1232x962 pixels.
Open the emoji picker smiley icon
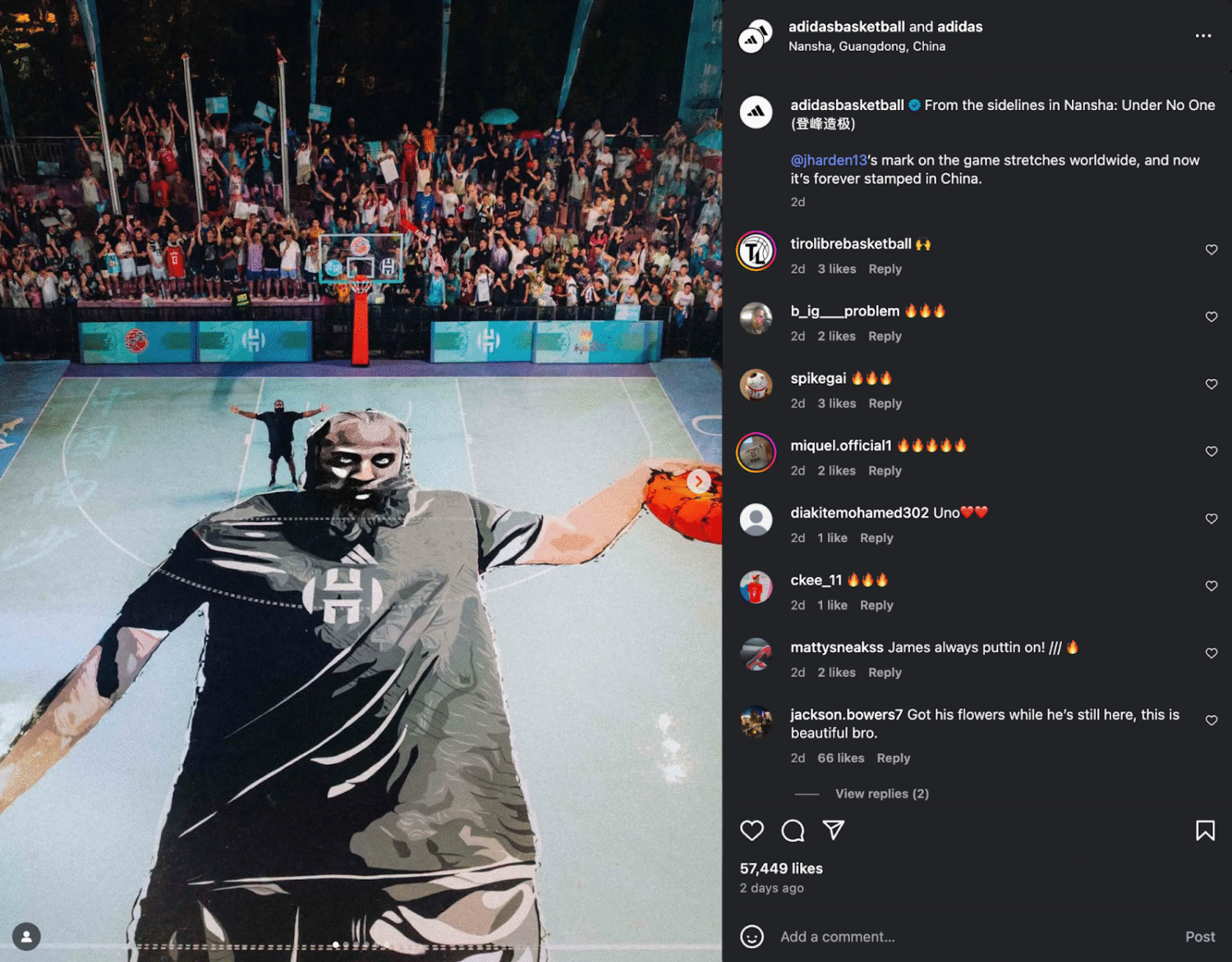click(752, 937)
